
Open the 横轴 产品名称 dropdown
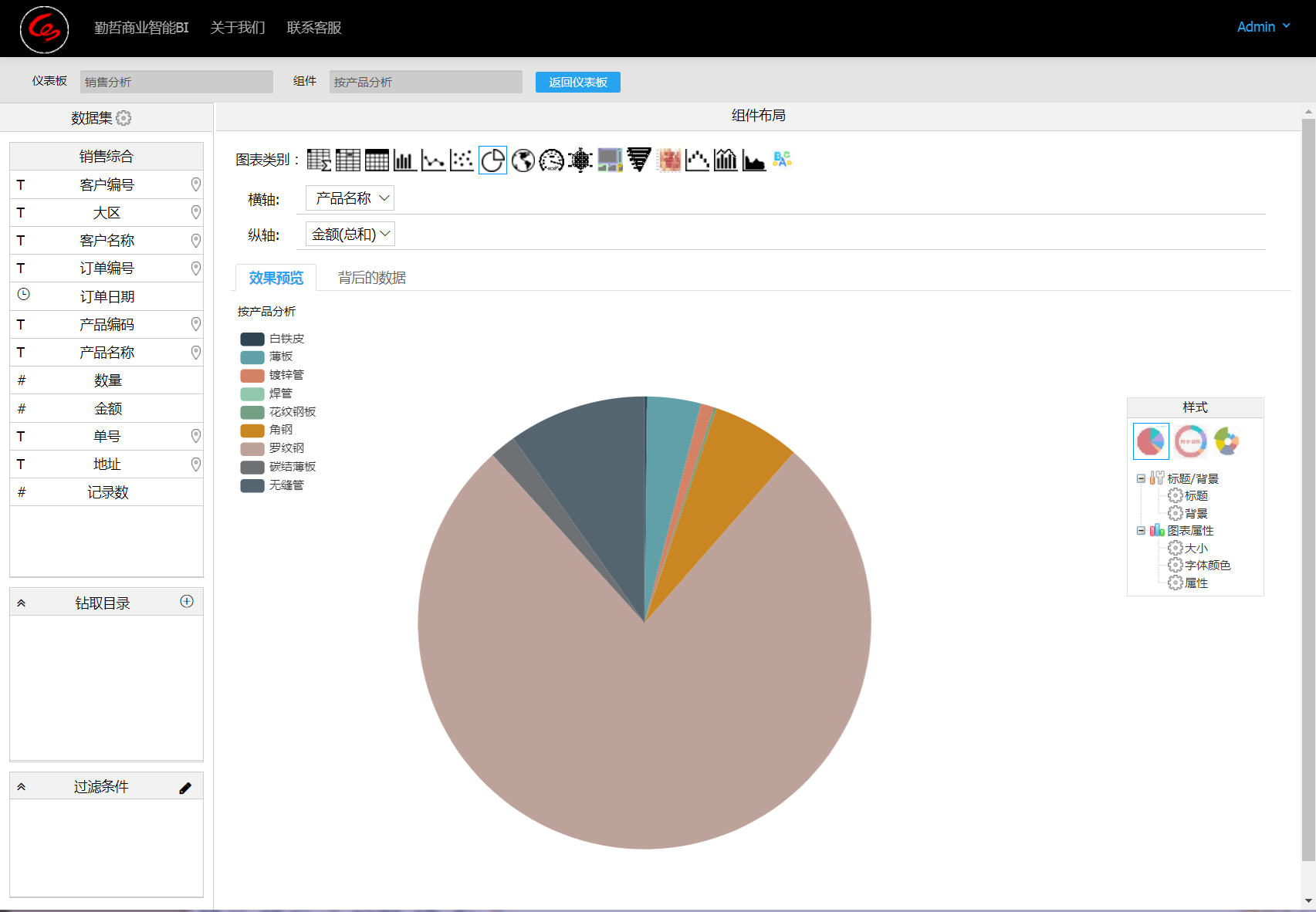[350, 198]
